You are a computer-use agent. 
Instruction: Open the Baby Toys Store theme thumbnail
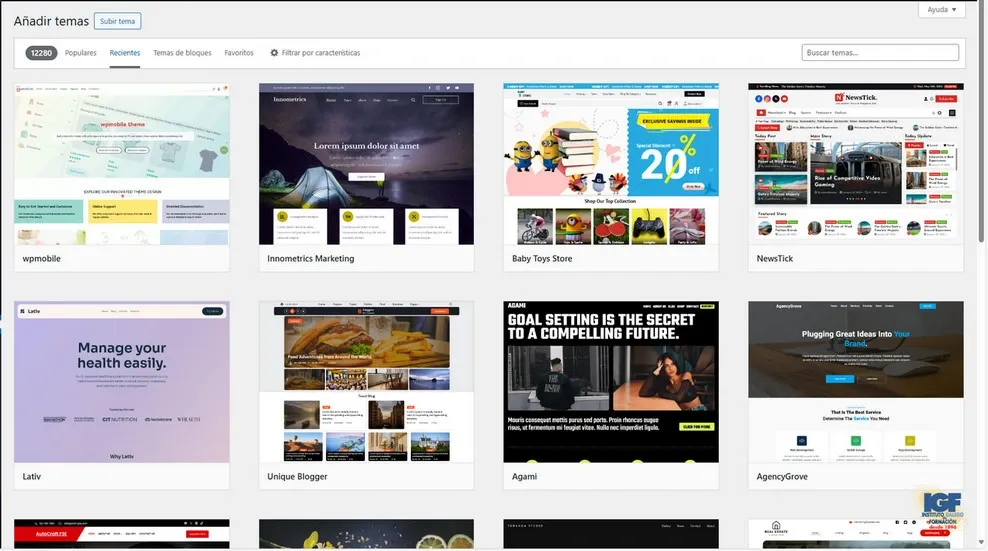[611, 164]
